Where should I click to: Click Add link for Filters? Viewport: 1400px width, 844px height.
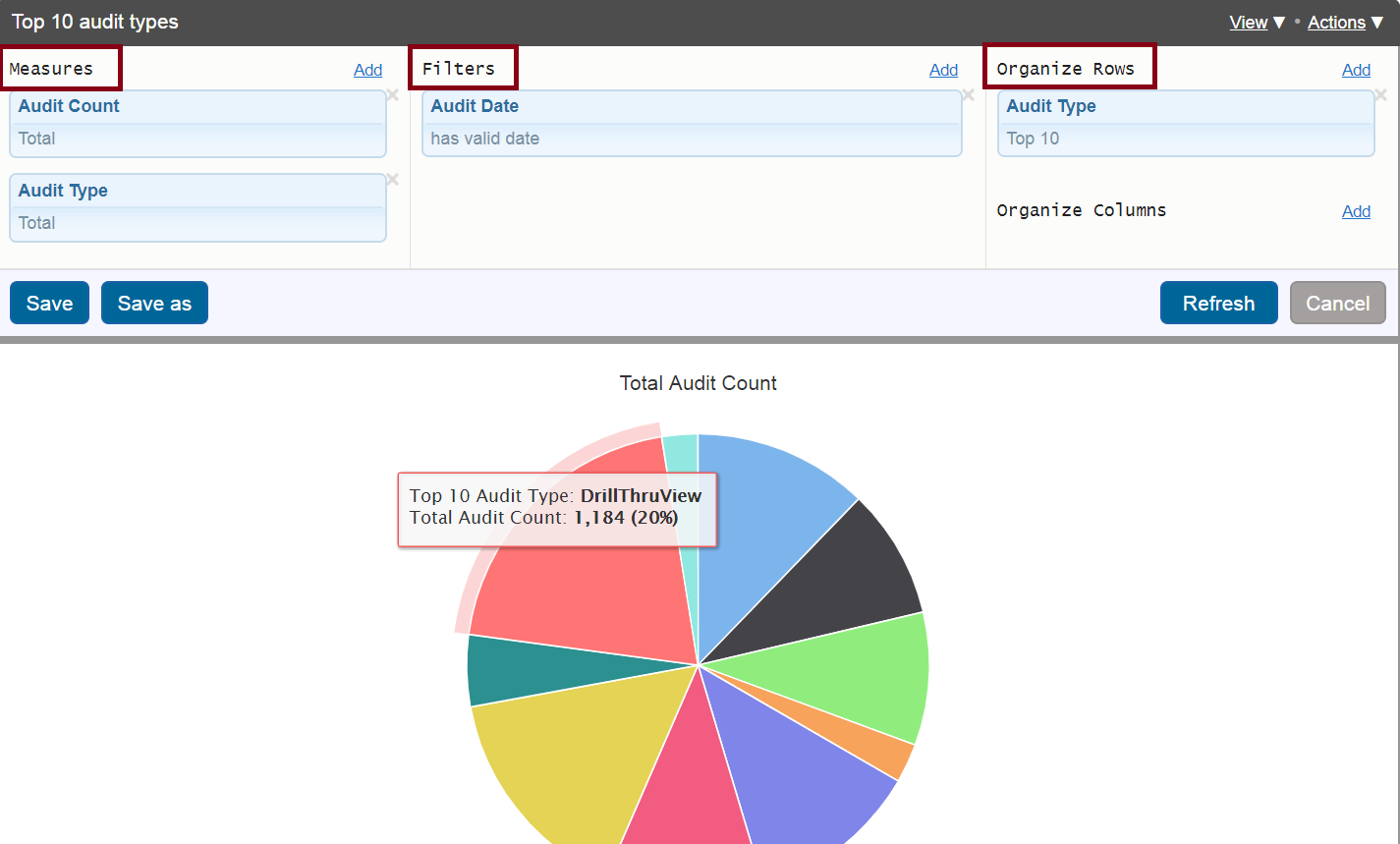[943, 70]
